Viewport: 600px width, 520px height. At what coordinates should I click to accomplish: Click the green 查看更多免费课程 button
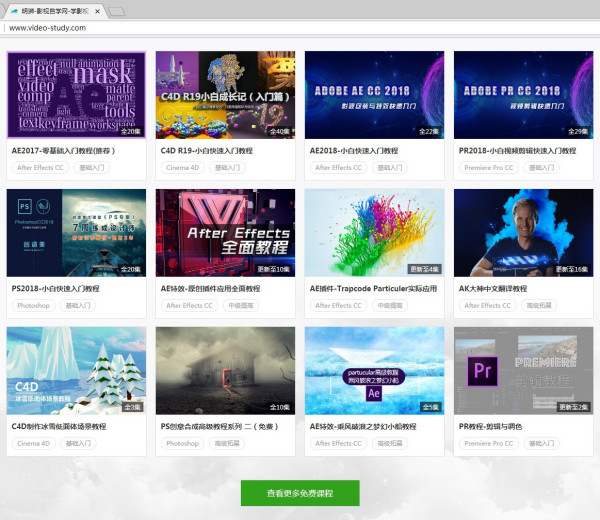pyautogui.click(x=300, y=493)
